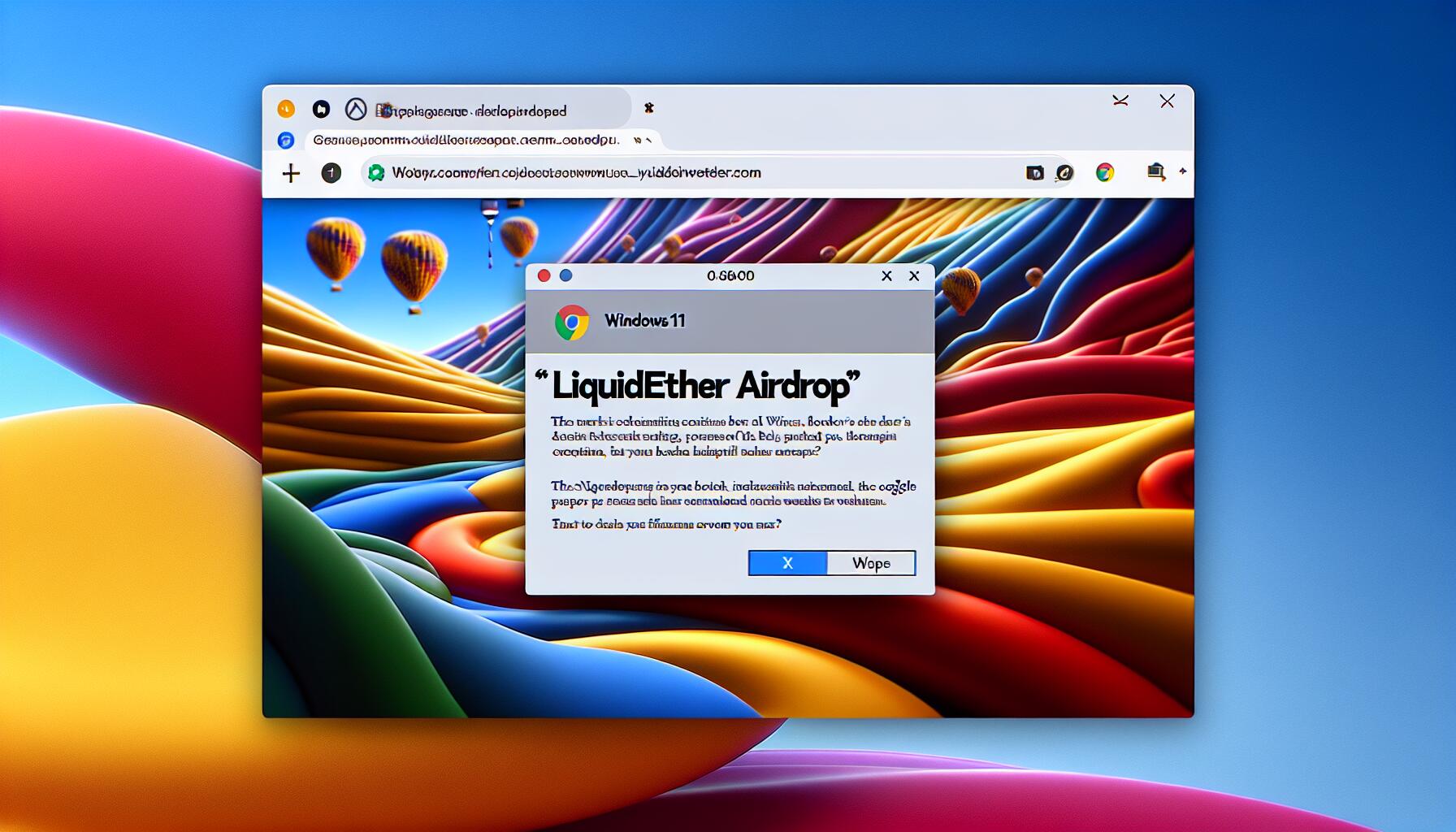Click the green shield icon in the address bar

coord(376,172)
